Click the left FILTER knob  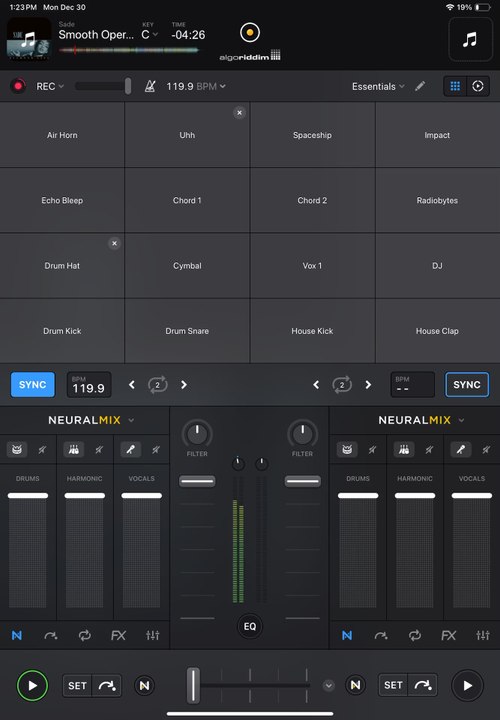point(197,433)
